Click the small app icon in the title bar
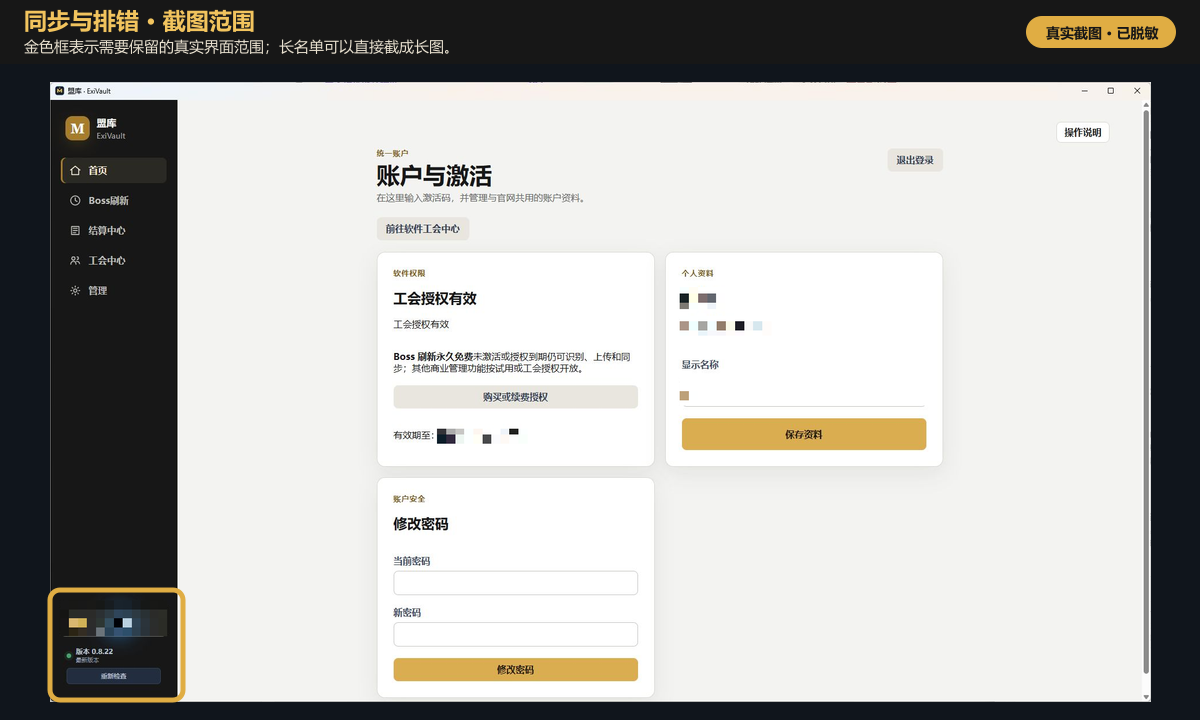The height and width of the screenshot is (720, 1200). click(x=60, y=90)
